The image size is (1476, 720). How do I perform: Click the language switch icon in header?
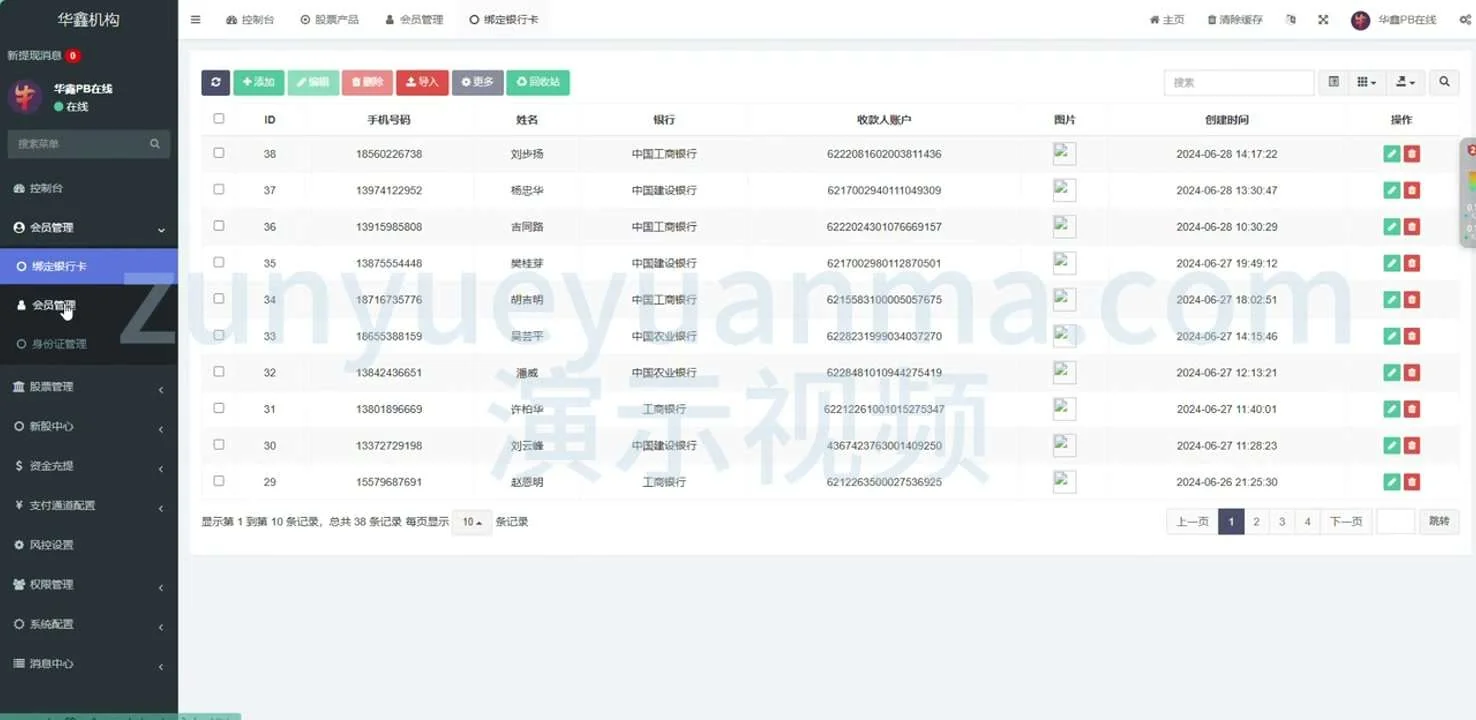coord(1291,20)
